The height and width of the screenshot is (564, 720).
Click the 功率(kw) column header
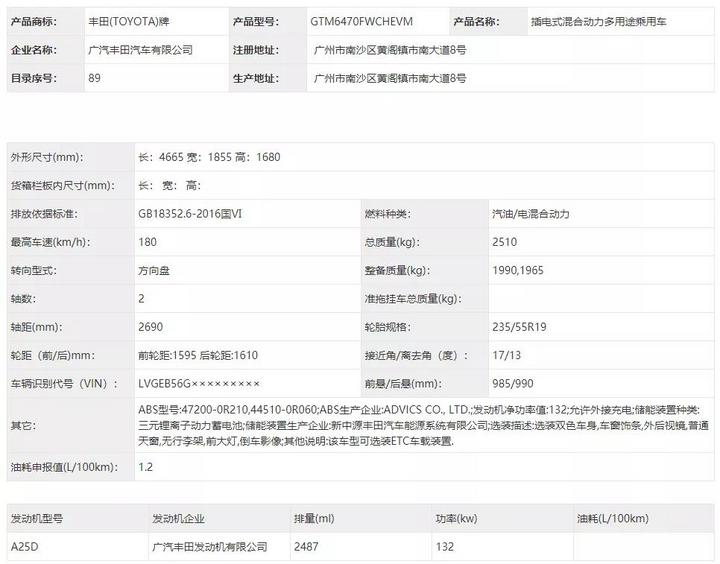[x=456, y=519]
